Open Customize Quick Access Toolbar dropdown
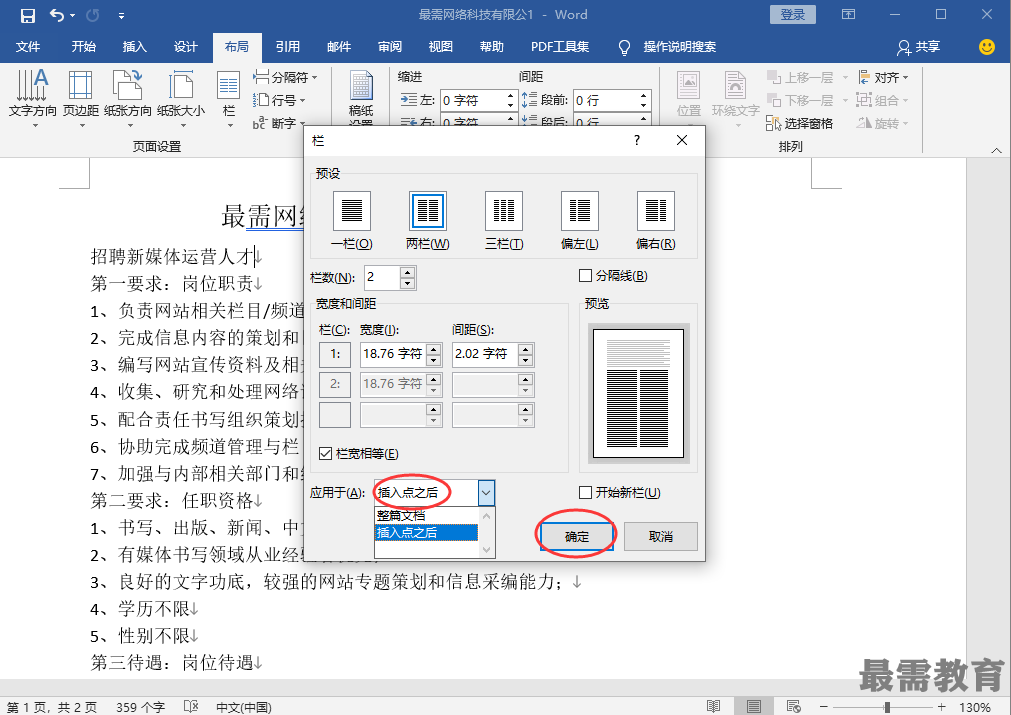 coord(121,15)
